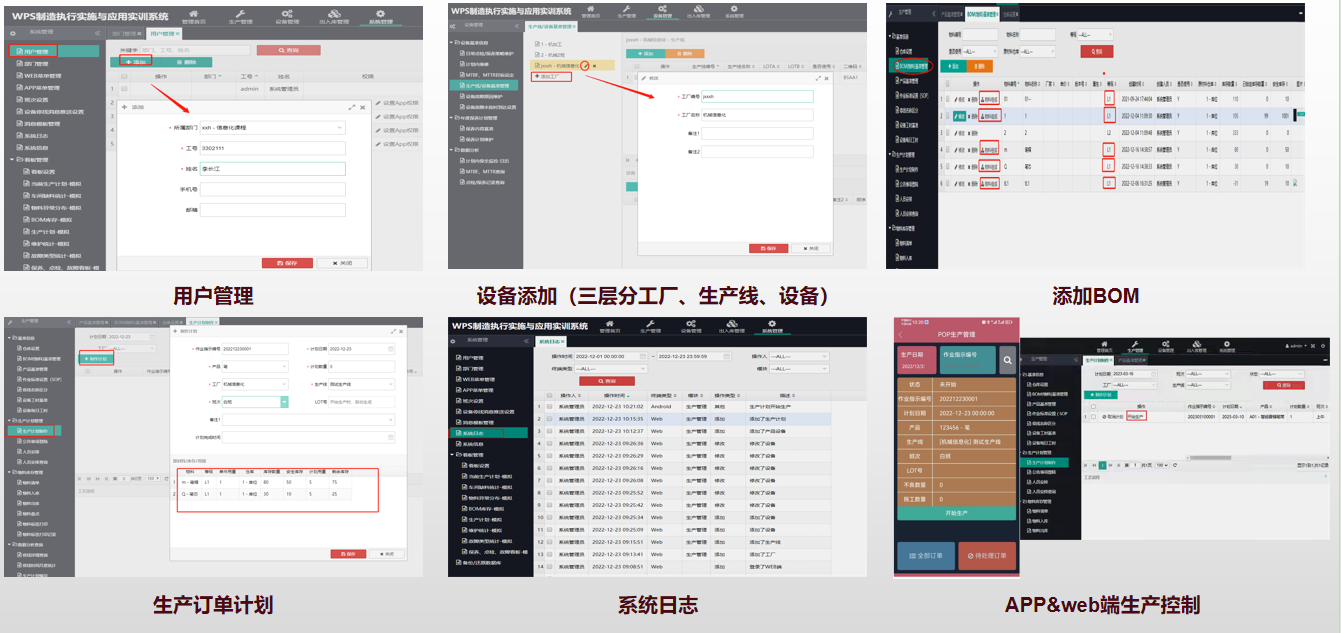
Task: Check the 开始生产 row checkbox in web production table
Action: (1093, 415)
